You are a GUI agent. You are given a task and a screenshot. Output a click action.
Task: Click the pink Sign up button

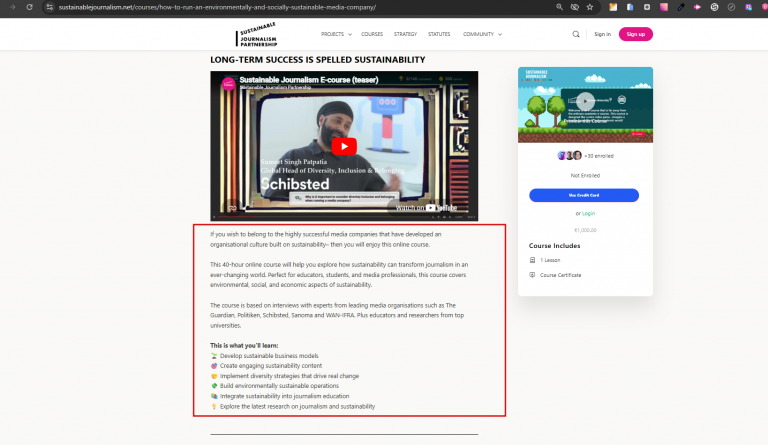(x=635, y=34)
